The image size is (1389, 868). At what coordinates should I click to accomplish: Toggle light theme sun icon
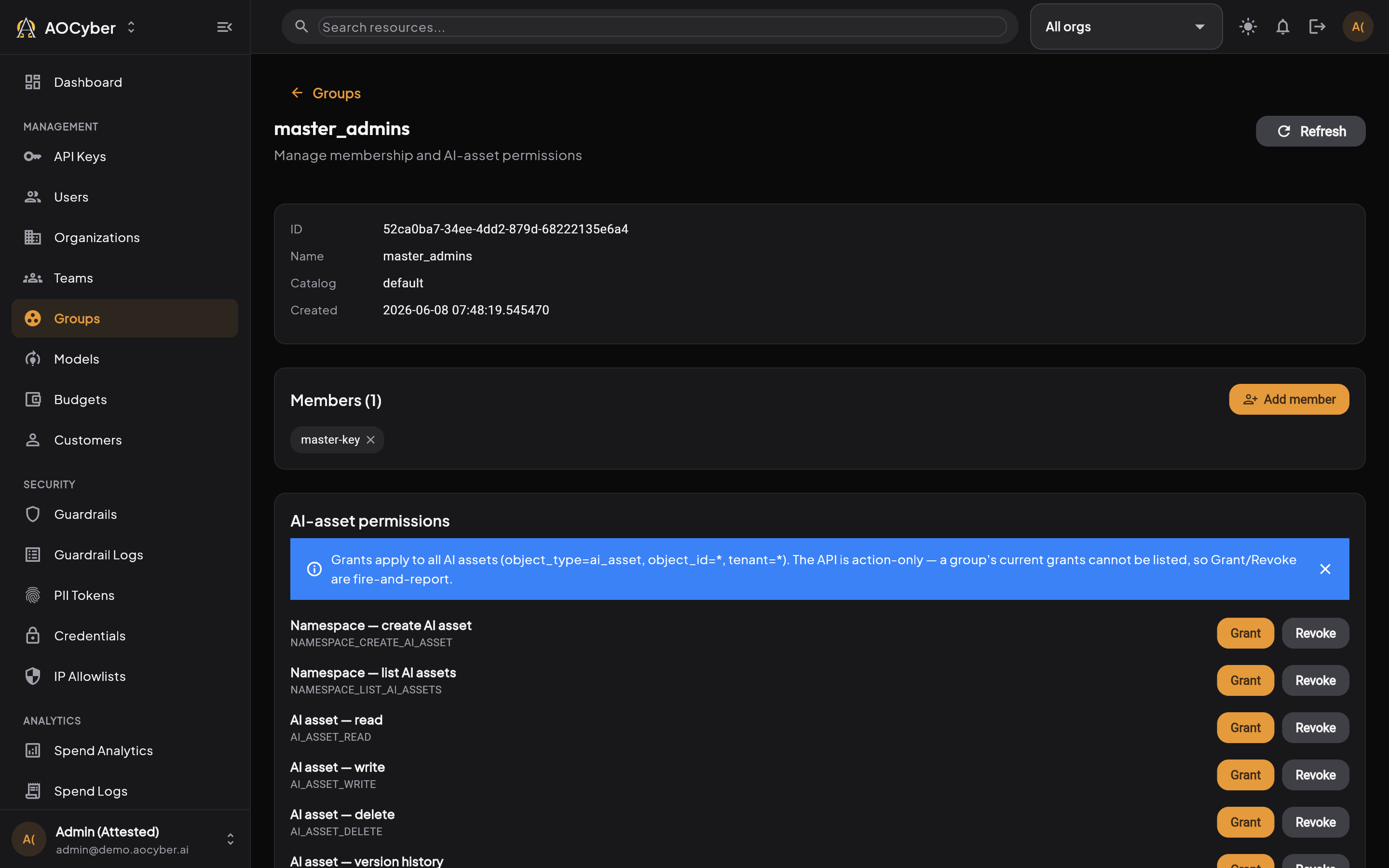tap(1248, 27)
